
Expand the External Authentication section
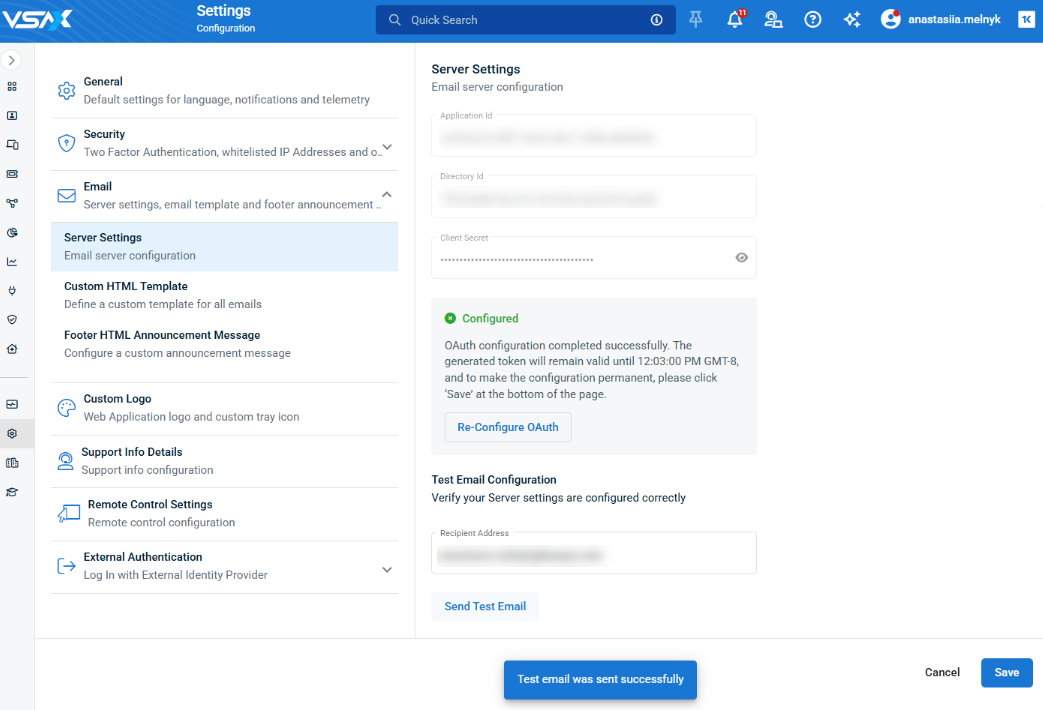point(387,570)
